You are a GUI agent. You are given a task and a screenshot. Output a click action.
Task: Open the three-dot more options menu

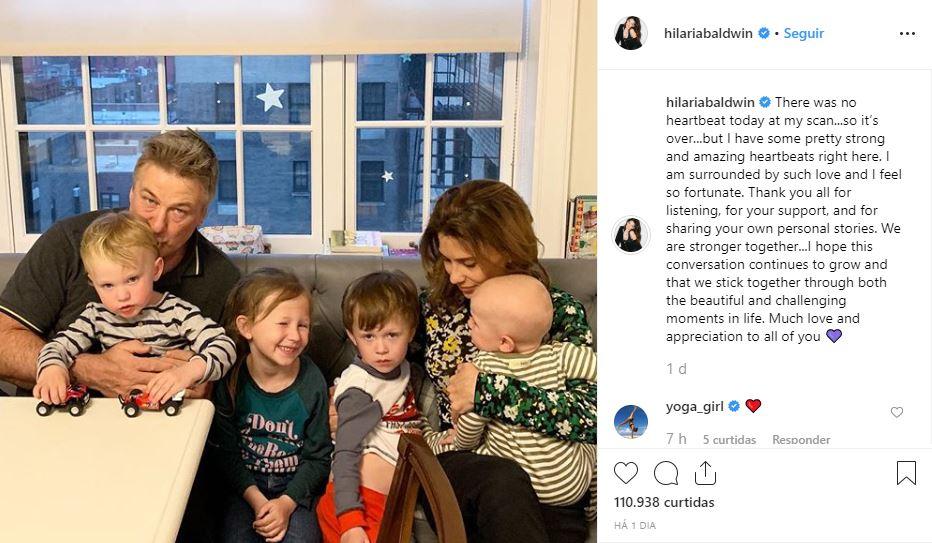click(x=908, y=34)
